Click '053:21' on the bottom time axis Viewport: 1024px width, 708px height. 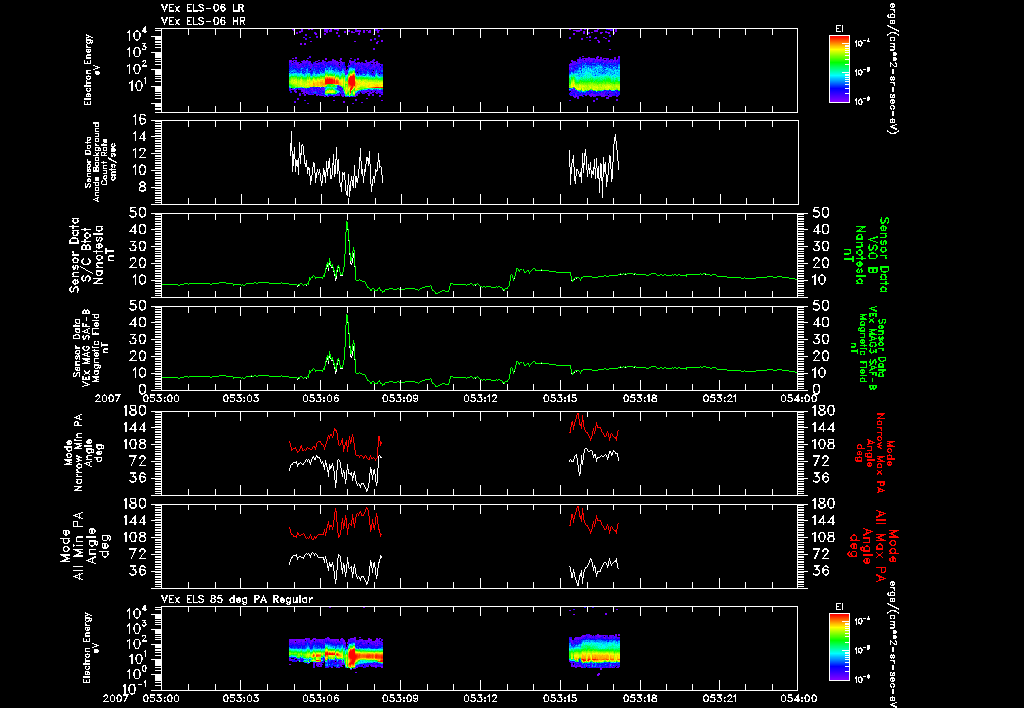point(720,698)
